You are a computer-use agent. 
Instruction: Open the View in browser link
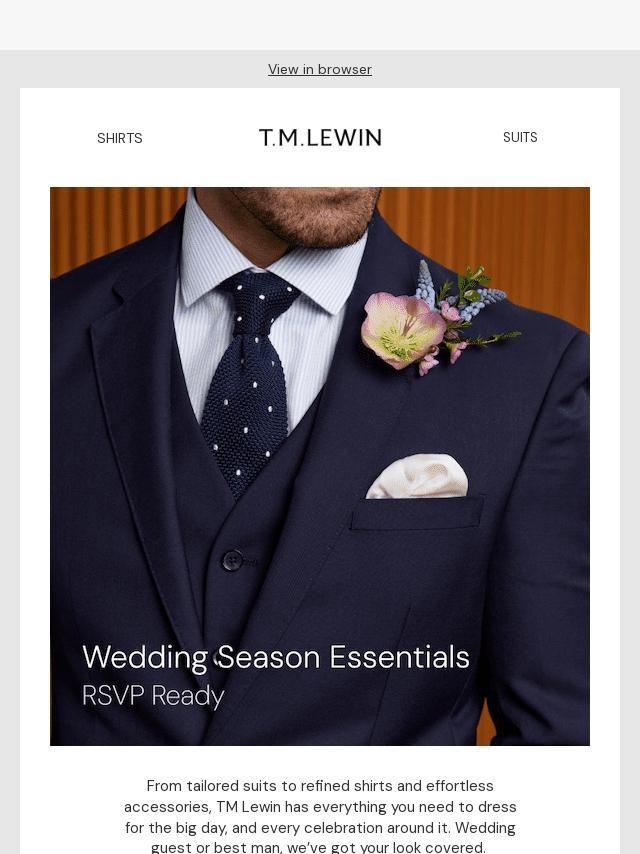(x=320, y=69)
